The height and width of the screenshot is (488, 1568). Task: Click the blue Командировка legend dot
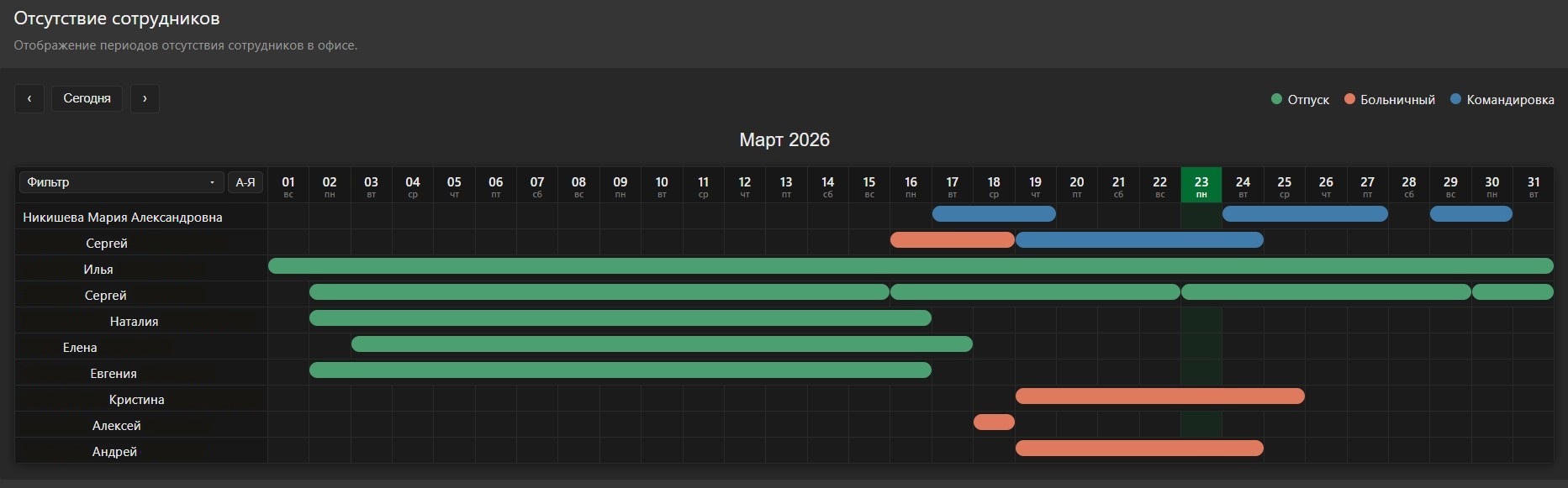click(1456, 99)
